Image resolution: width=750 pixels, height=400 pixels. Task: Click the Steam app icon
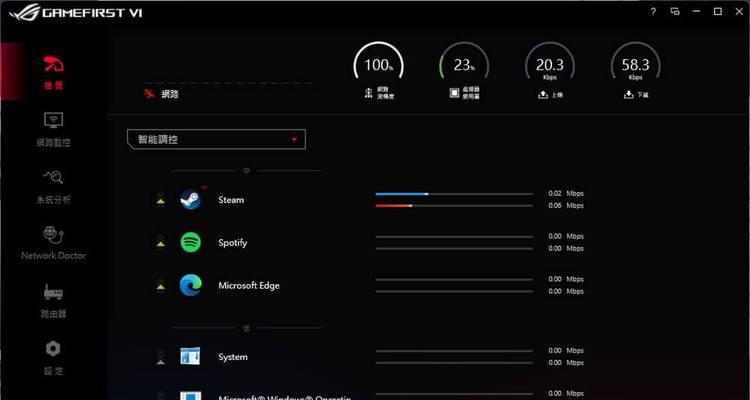coord(190,200)
